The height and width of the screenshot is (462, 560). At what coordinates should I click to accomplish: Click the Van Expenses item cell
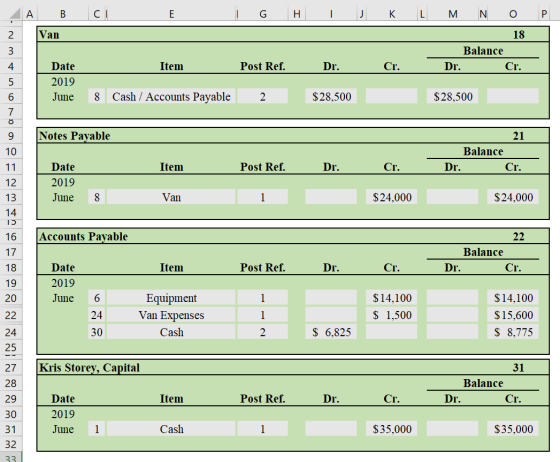point(171,315)
